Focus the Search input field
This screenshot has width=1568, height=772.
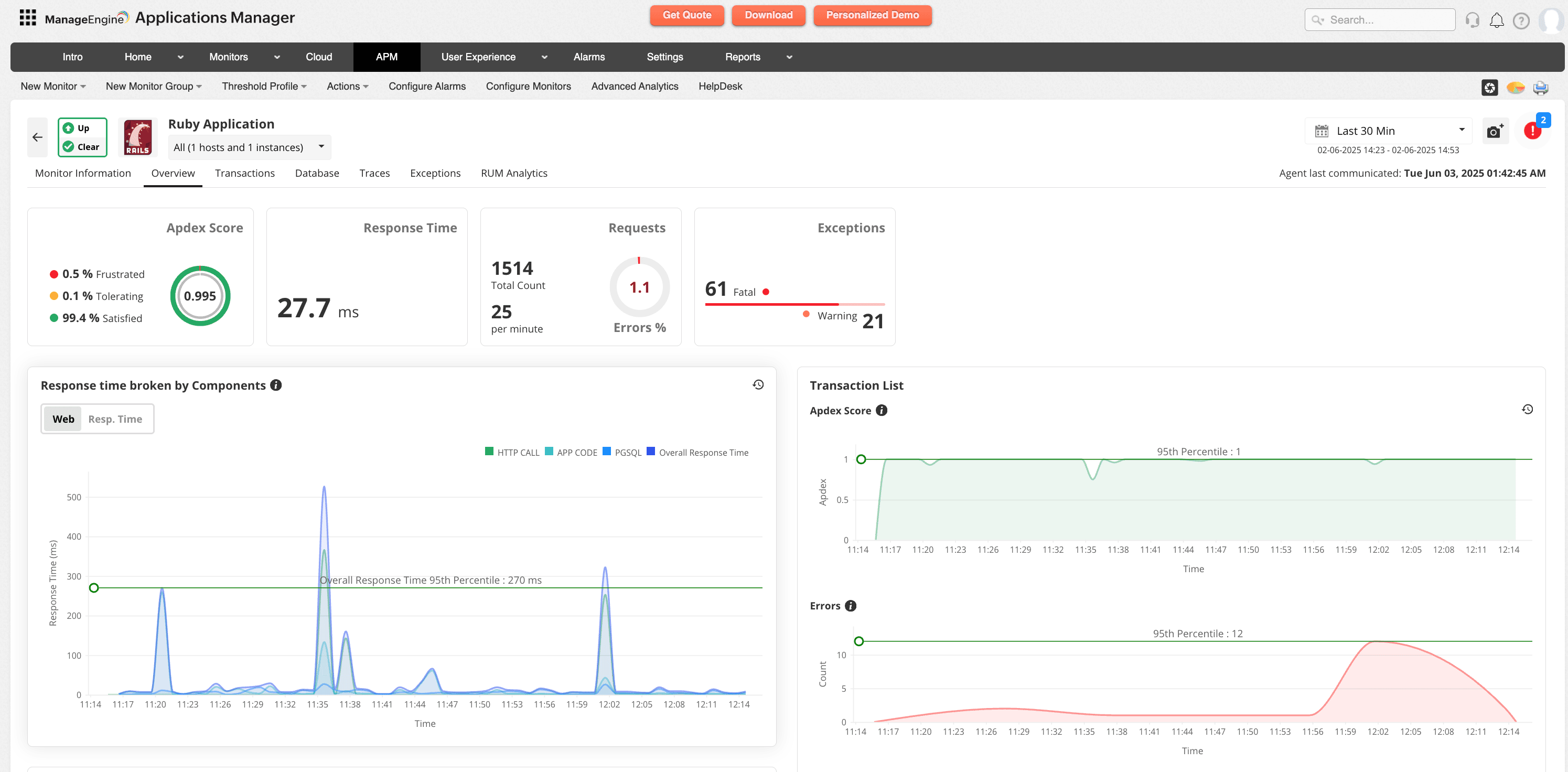point(1380,20)
